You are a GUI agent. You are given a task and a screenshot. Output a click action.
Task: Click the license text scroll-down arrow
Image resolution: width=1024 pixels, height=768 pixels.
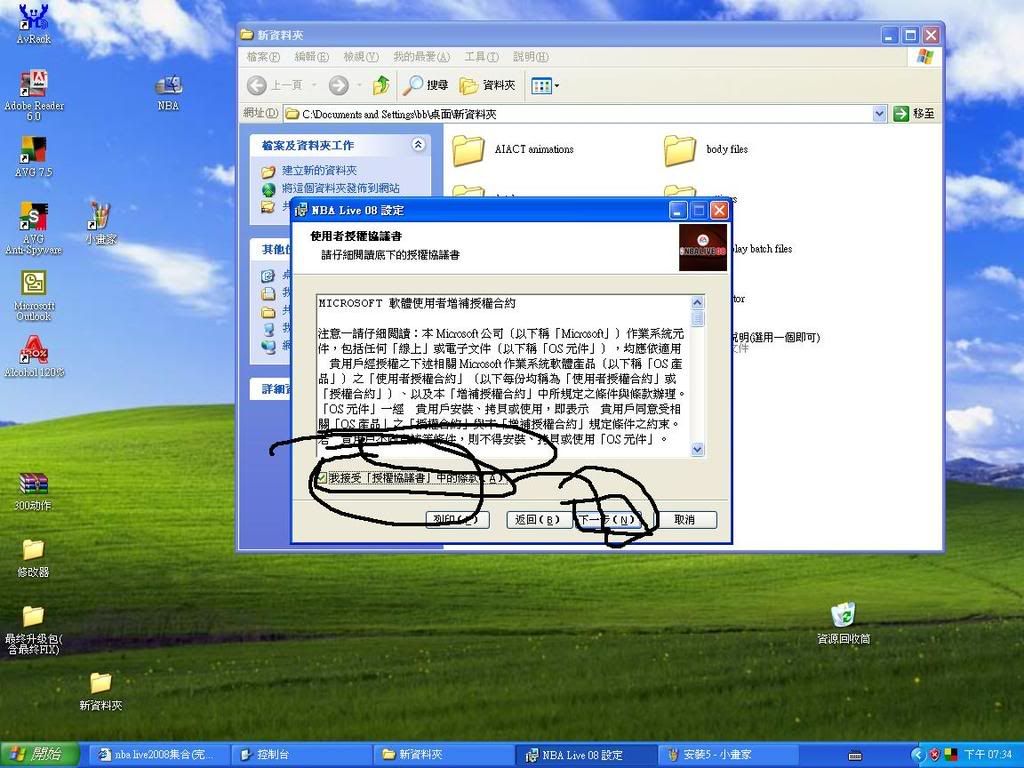point(697,449)
